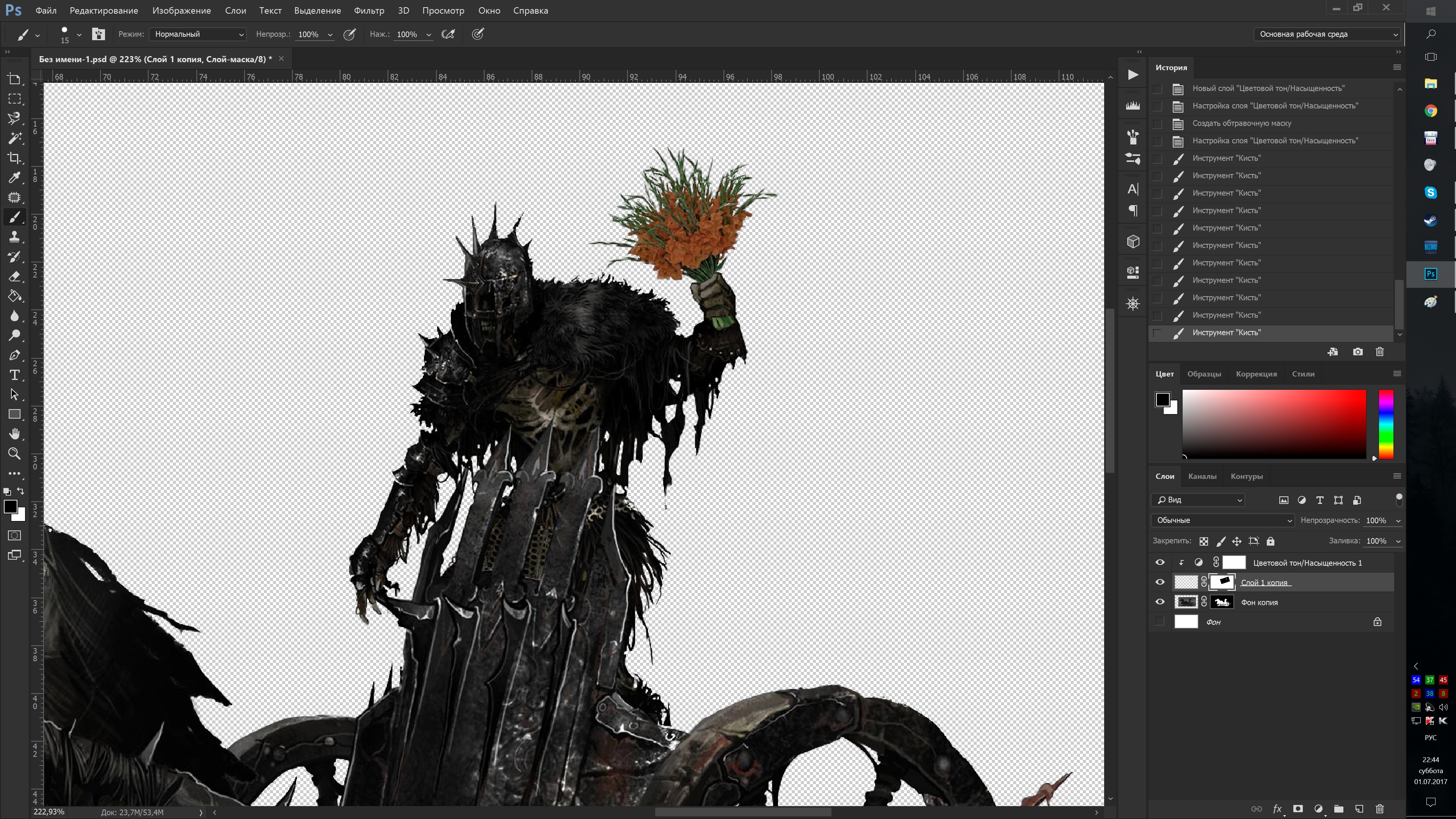Switch to the Коррекция tab
The image size is (1456, 819).
point(1256,373)
